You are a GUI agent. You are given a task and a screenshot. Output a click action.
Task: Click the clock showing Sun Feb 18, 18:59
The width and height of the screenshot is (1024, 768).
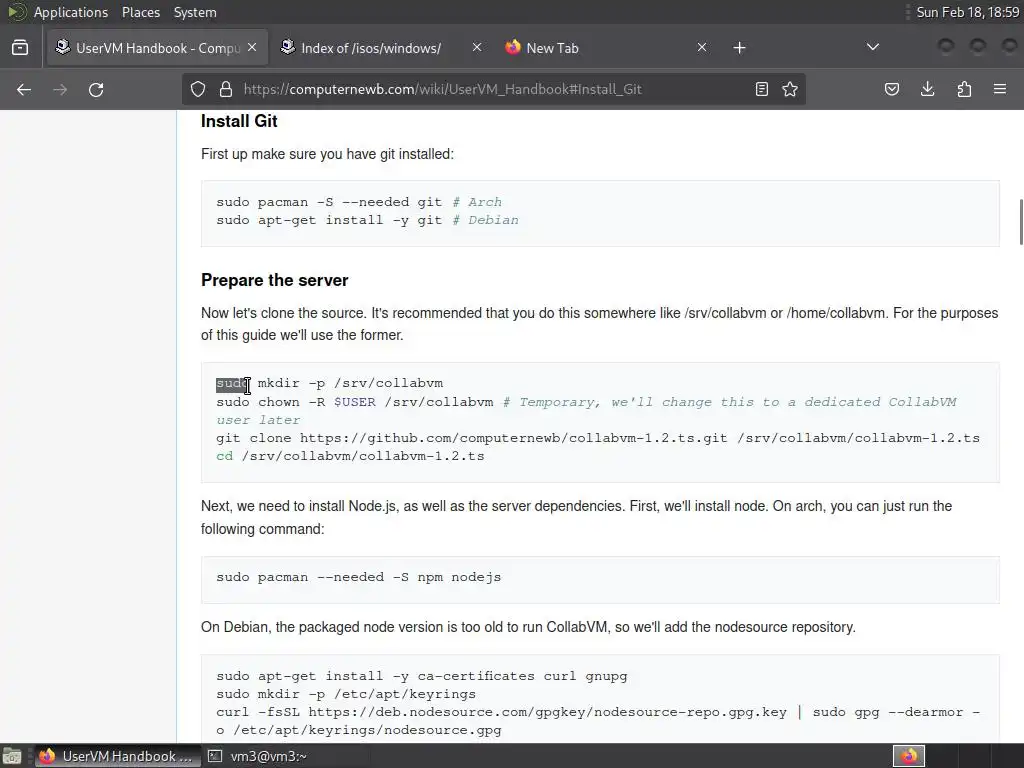tap(967, 12)
